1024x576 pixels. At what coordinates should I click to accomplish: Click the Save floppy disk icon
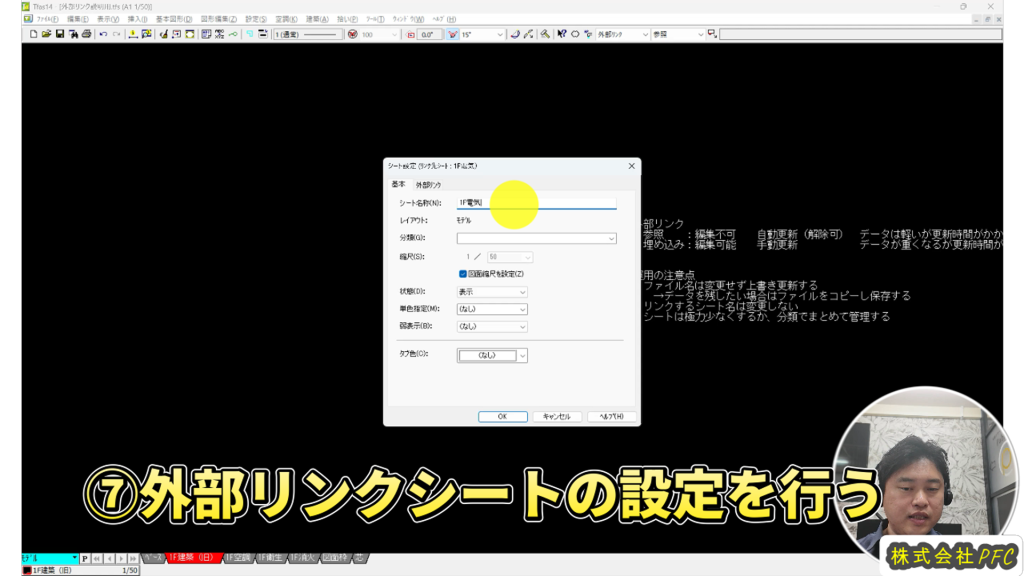pyautogui.click(x=59, y=34)
